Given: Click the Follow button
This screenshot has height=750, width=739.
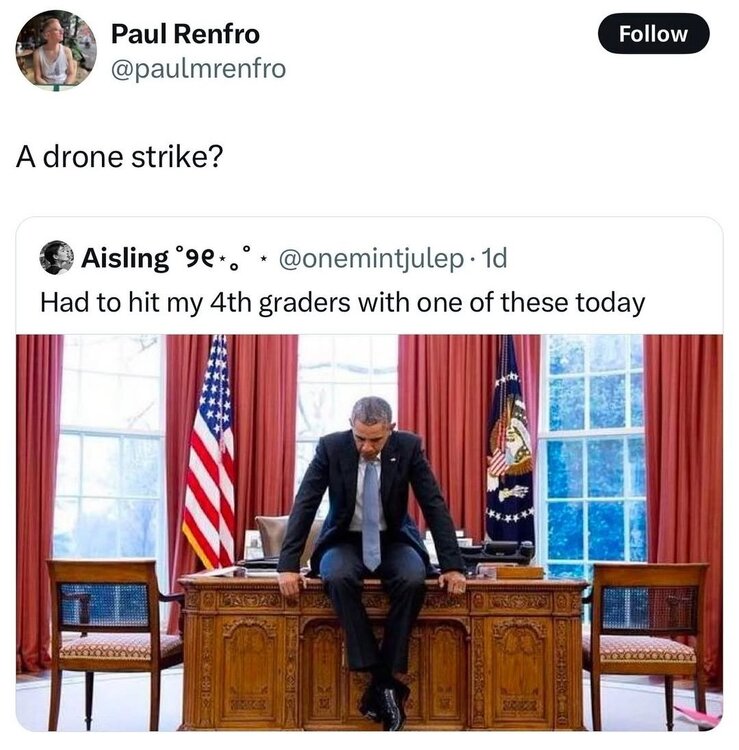Looking at the screenshot, I should pyautogui.click(x=653, y=33).
